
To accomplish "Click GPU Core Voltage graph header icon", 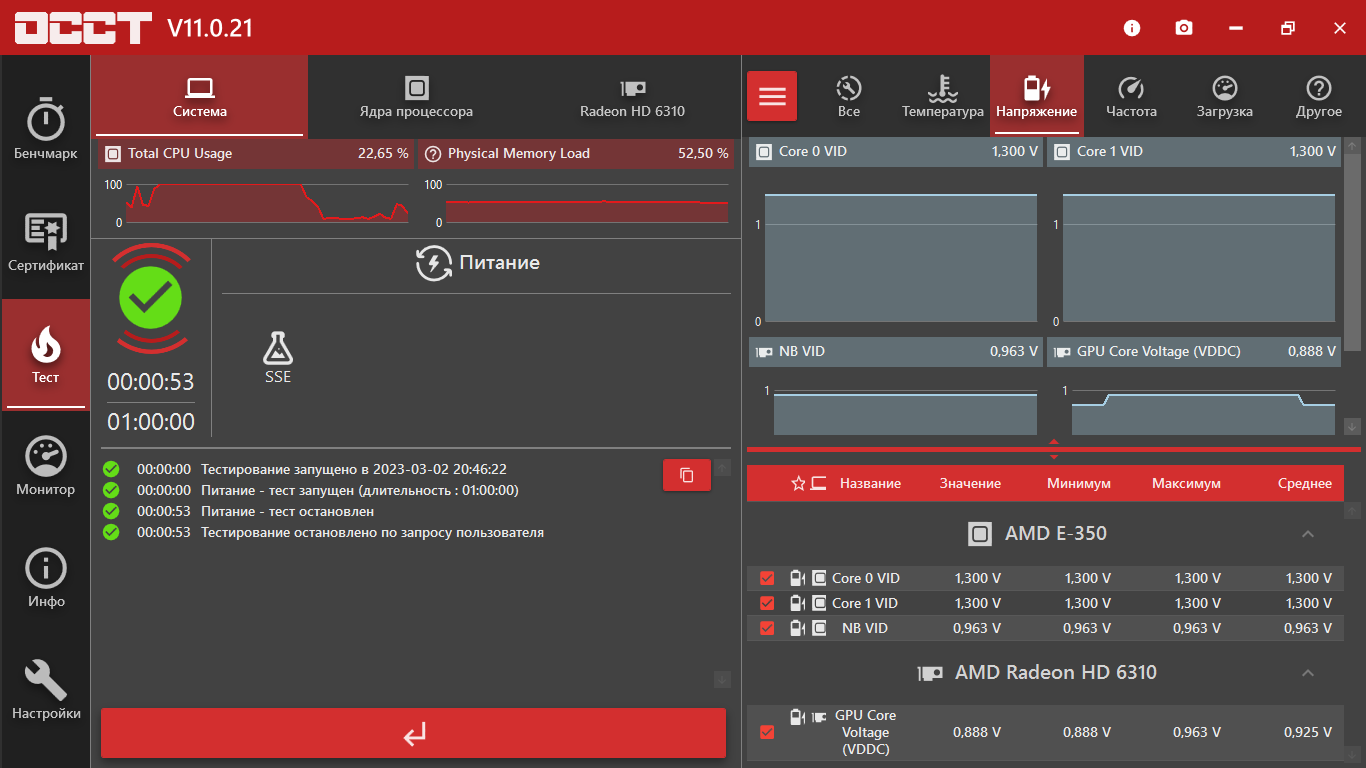I will point(1062,352).
